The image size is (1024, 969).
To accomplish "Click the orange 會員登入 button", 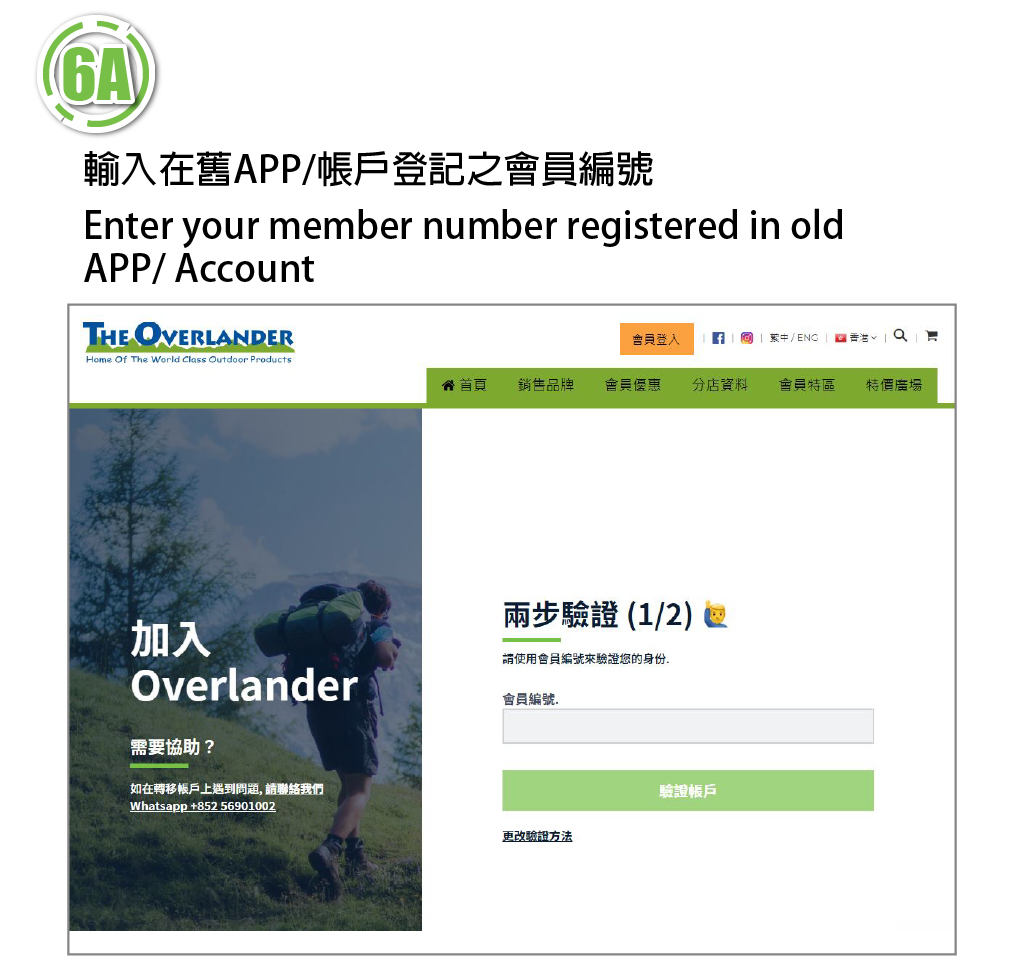I will [x=657, y=340].
